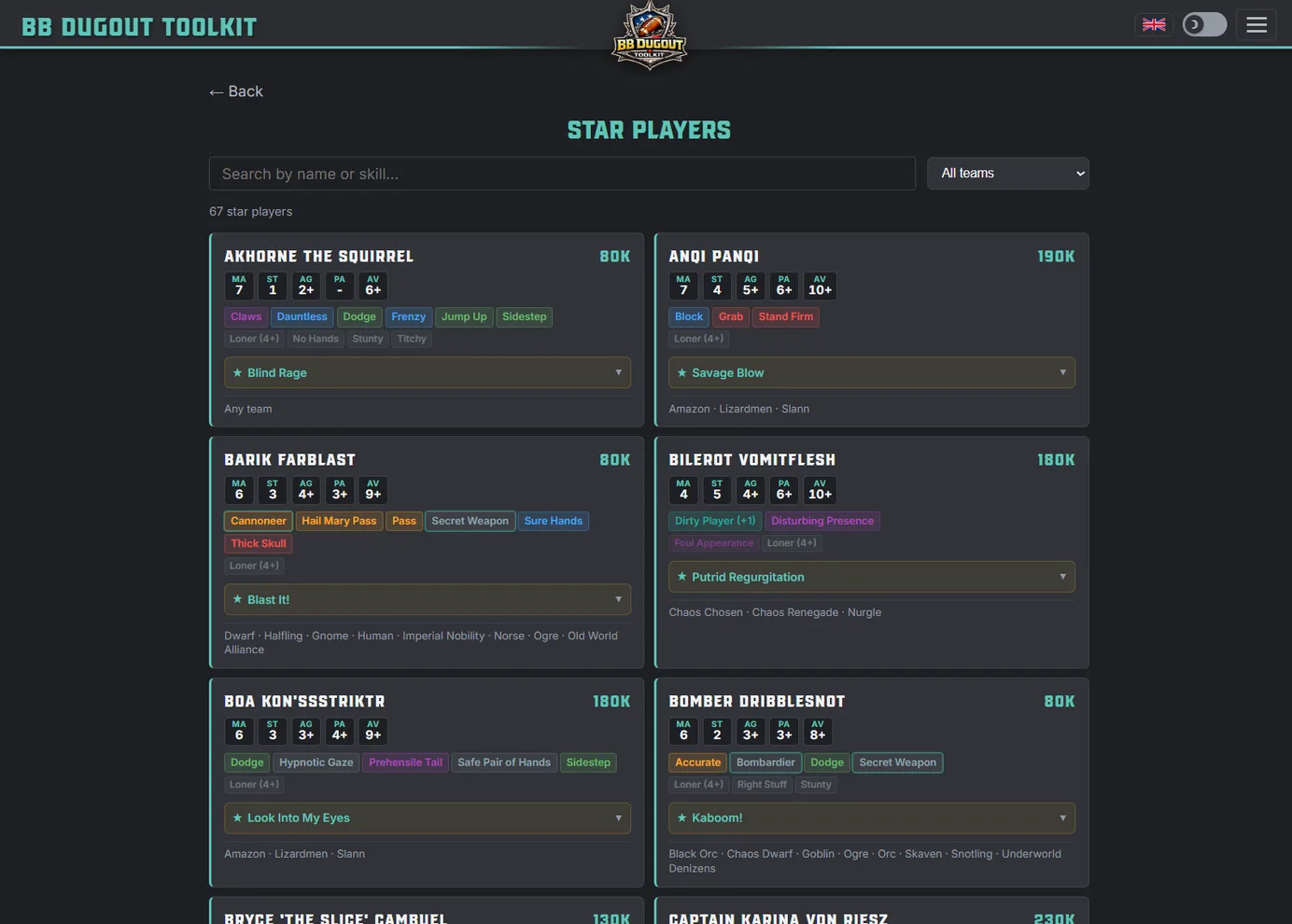Click the Thick Skull skill tag
The height and width of the screenshot is (924, 1292).
point(259,543)
